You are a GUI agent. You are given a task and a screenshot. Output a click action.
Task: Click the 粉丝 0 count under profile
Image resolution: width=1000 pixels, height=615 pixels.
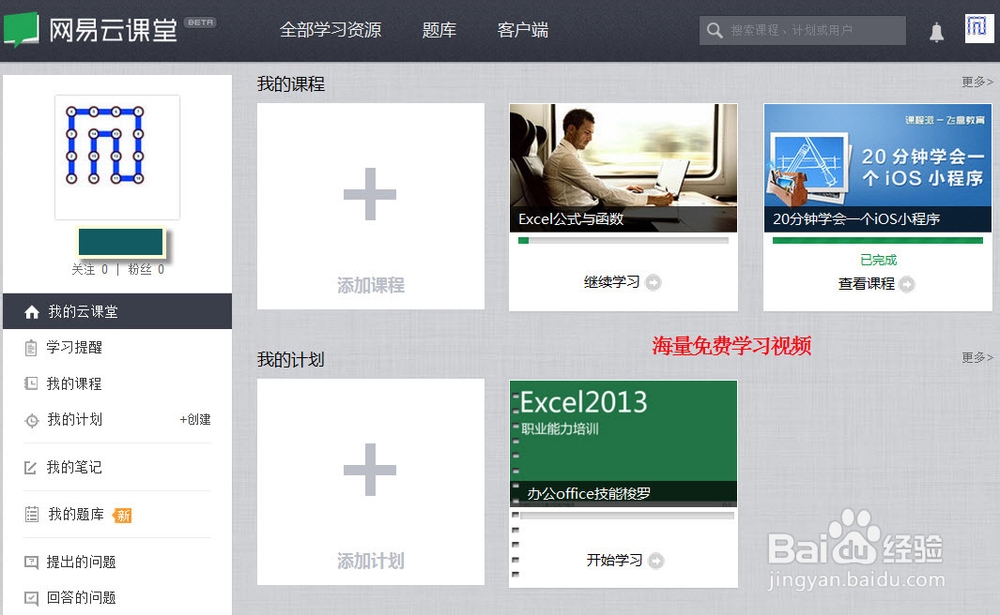click(146, 270)
